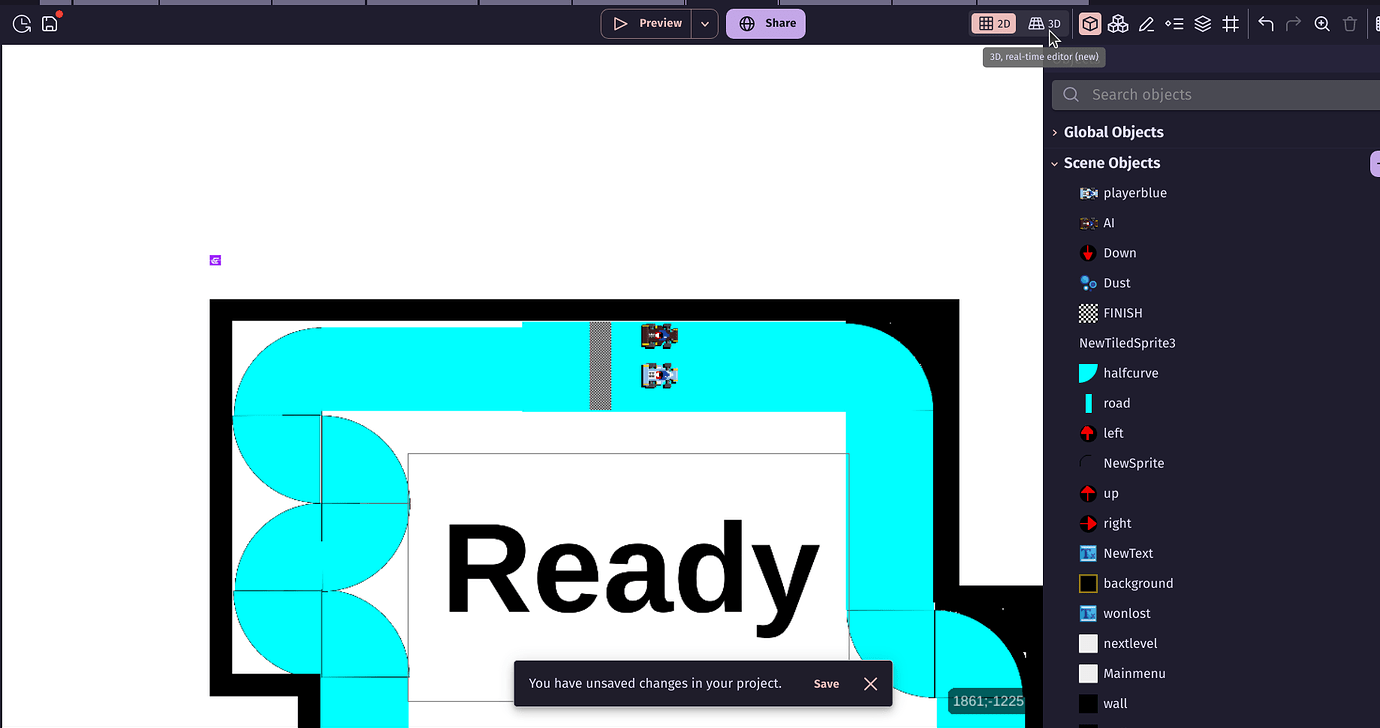Open the layers panel icon
This screenshot has height=728, width=1380.
click(1203, 24)
